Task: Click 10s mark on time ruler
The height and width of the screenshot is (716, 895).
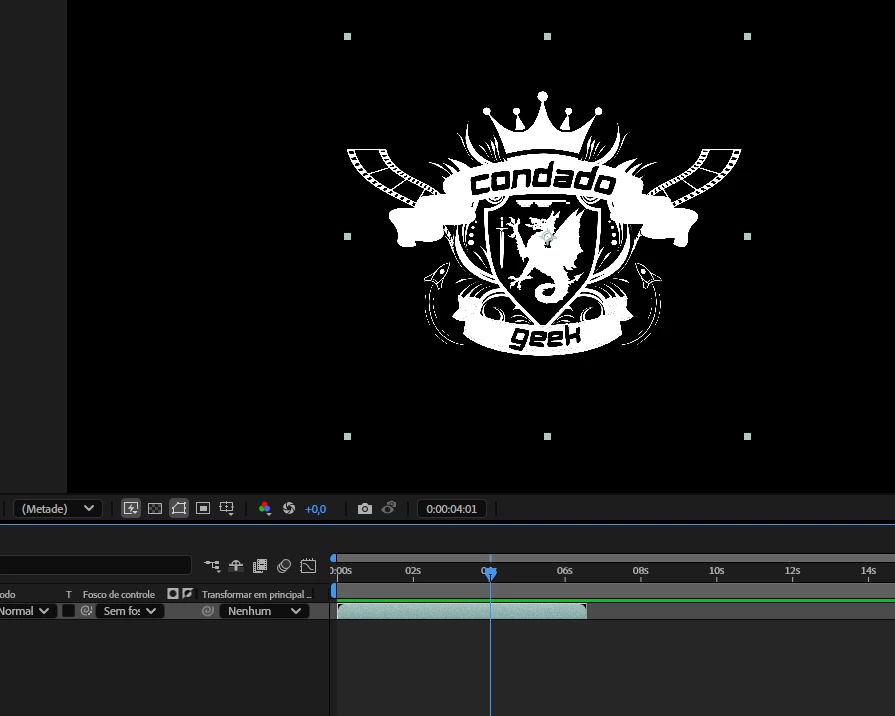Action: point(716,570)
